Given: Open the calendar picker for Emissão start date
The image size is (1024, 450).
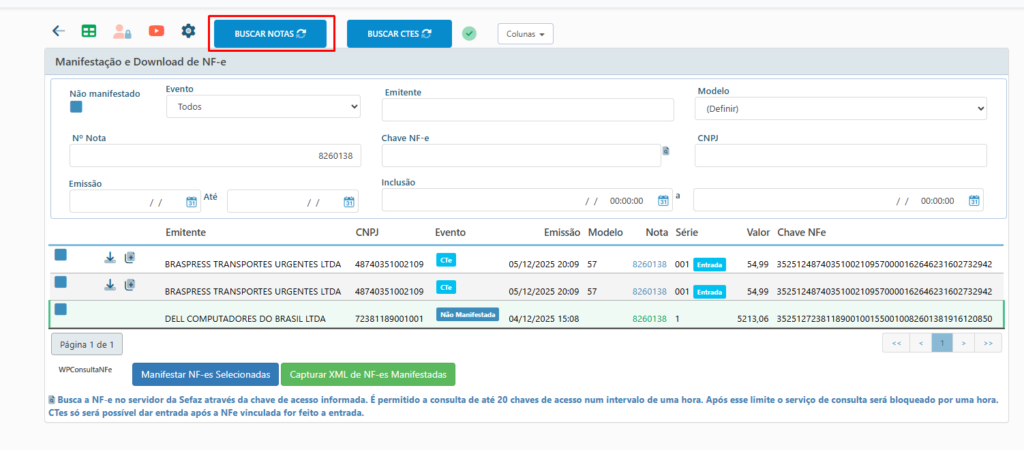Looking at the screenshot, I should pos(192,202).
